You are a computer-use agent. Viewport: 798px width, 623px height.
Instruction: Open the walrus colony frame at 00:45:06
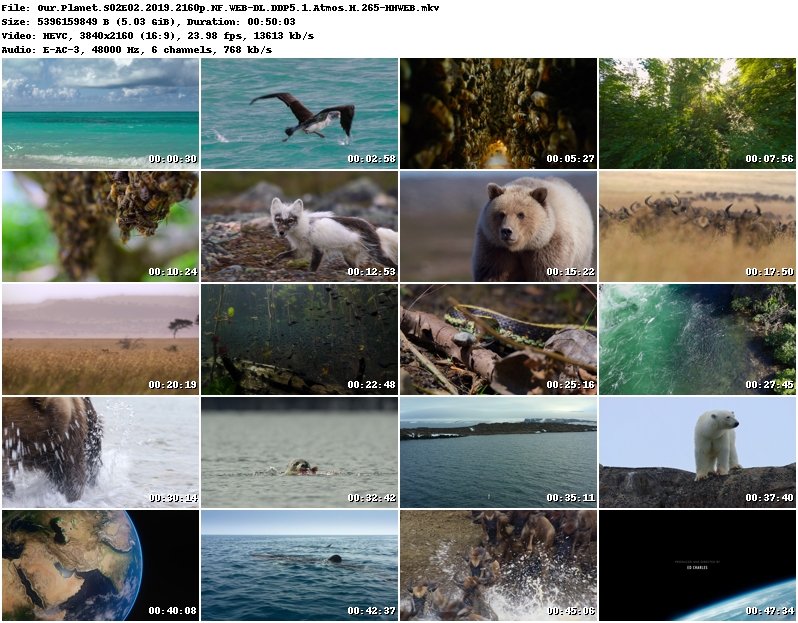(498, 565)
